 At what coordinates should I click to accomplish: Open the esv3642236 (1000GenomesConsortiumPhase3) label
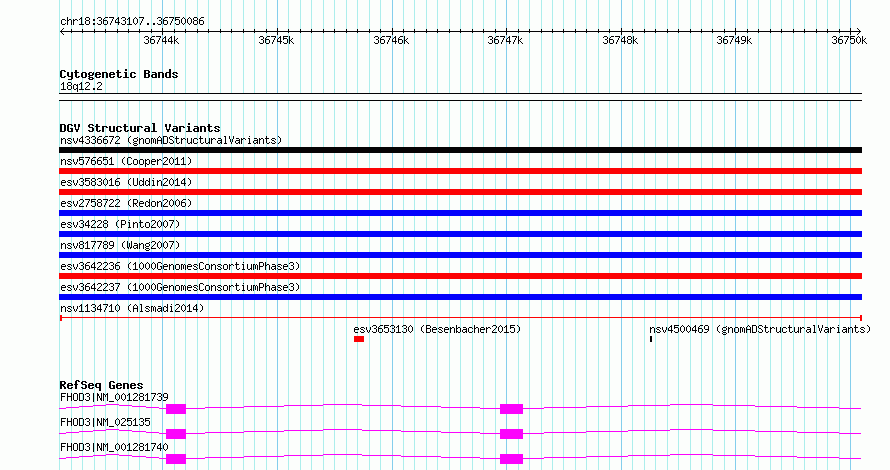(180, 266)
